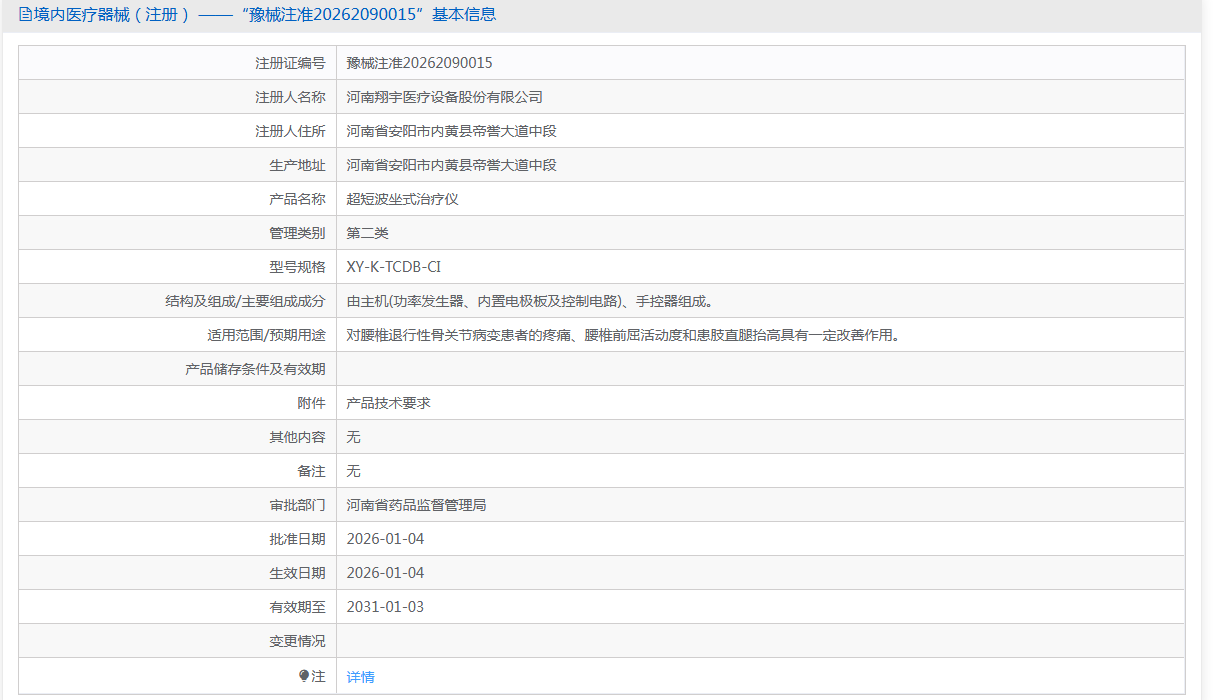Select the registration number 豫械注准20262090015 in the table

point(419,63)
